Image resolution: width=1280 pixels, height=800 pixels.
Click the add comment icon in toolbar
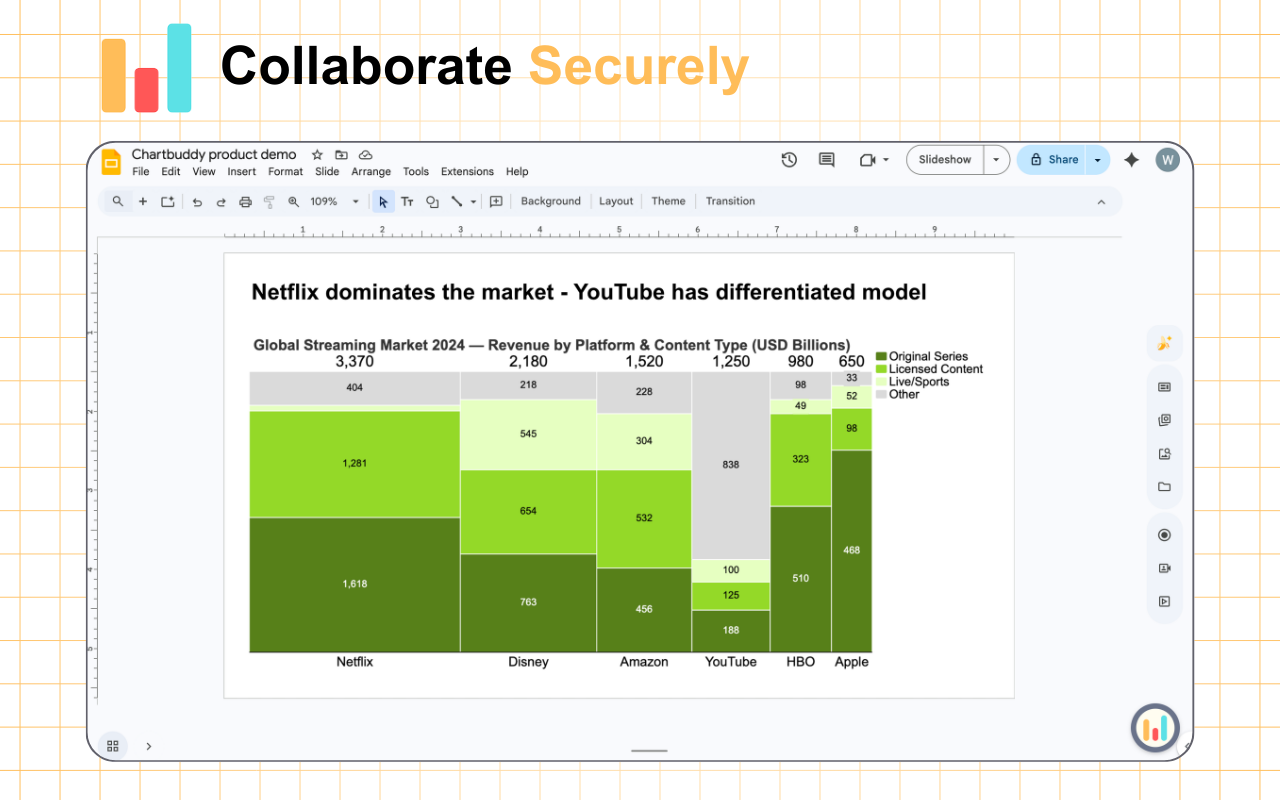point(496,201)
